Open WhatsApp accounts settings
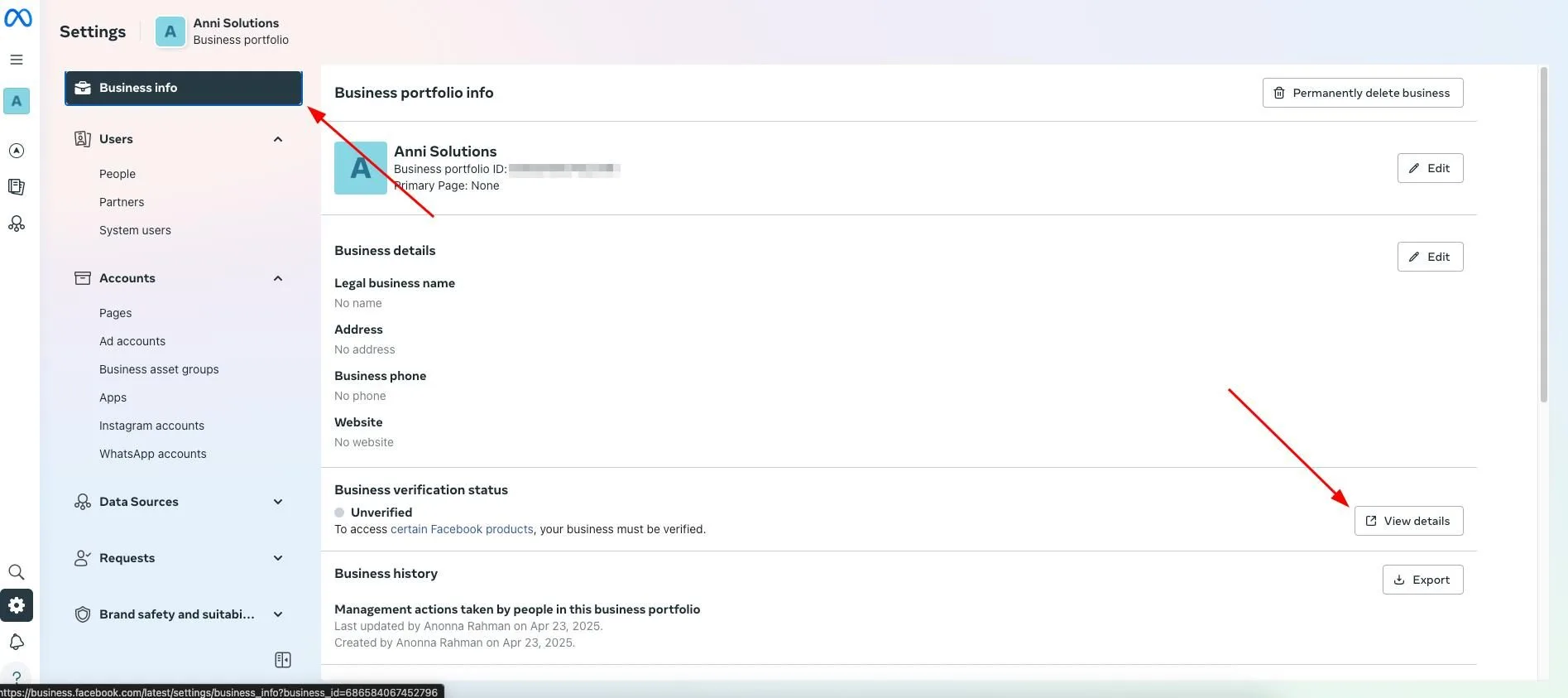Image resolution: width=1568 pixels, height=698 pixels. coord(153,454)
